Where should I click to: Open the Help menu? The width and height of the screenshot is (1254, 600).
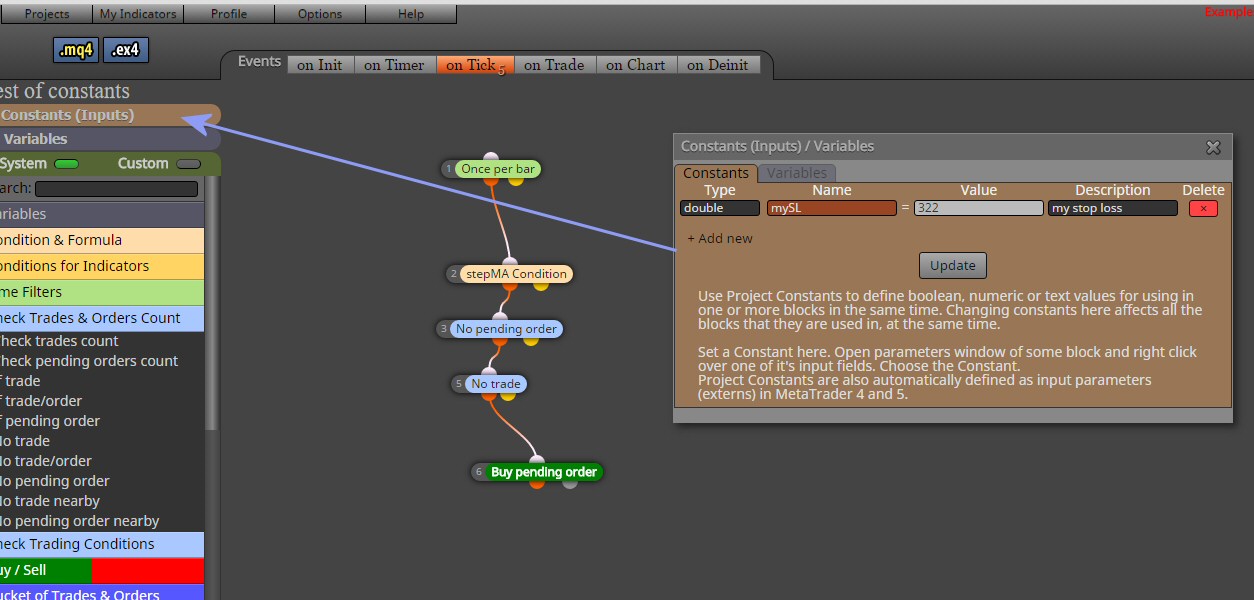pyautogui.click(x=411, y=14)
